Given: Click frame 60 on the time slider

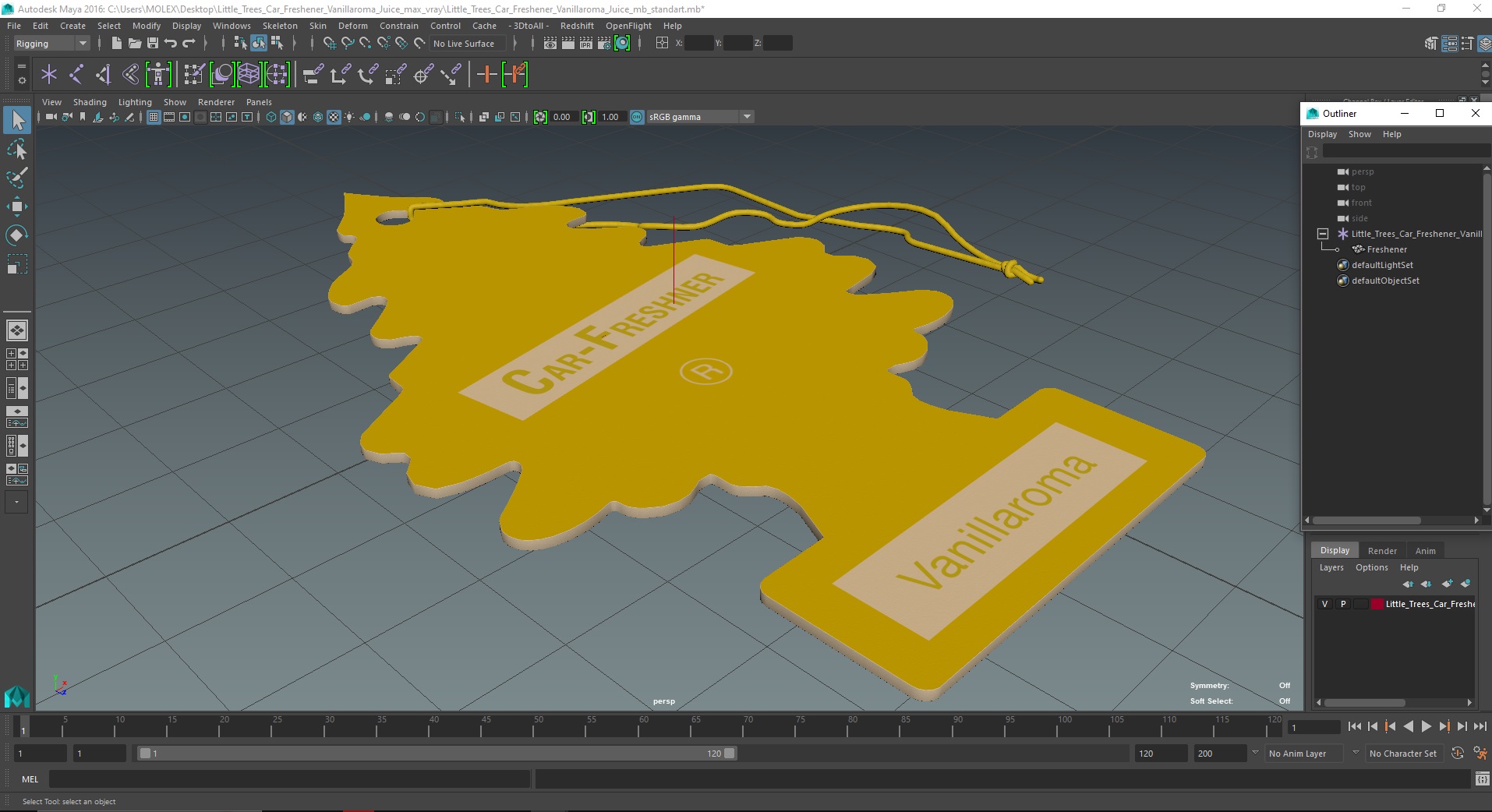Looking at the screenshot, I should (643, 726).
